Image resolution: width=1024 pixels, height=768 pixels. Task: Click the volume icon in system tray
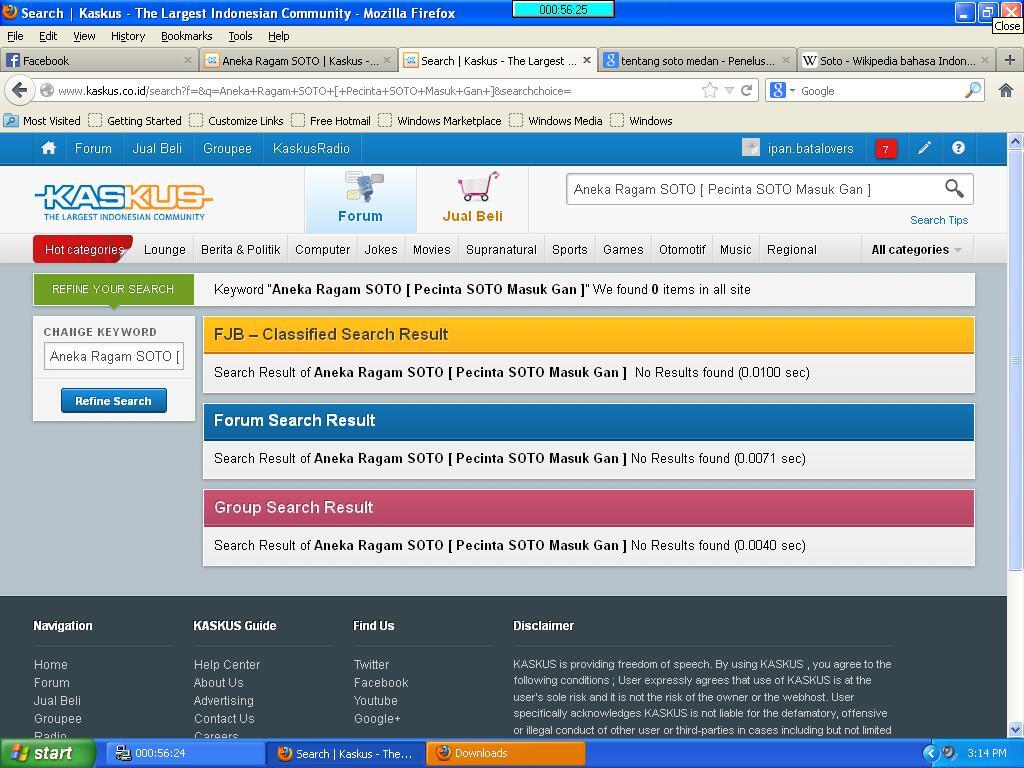[948, 753]
